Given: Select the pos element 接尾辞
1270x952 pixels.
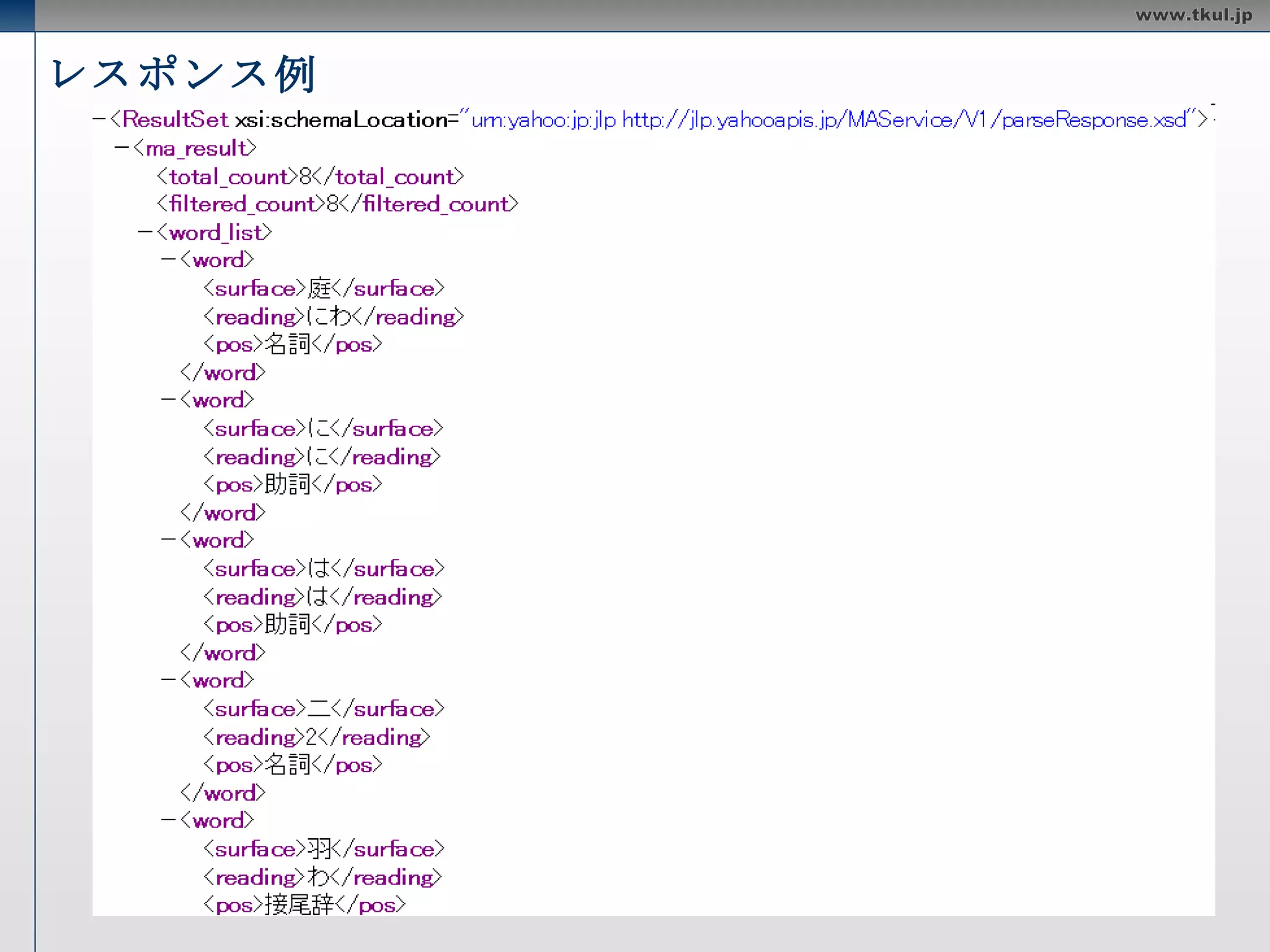Looking at the screenshot, I should (x=304, y=905).
